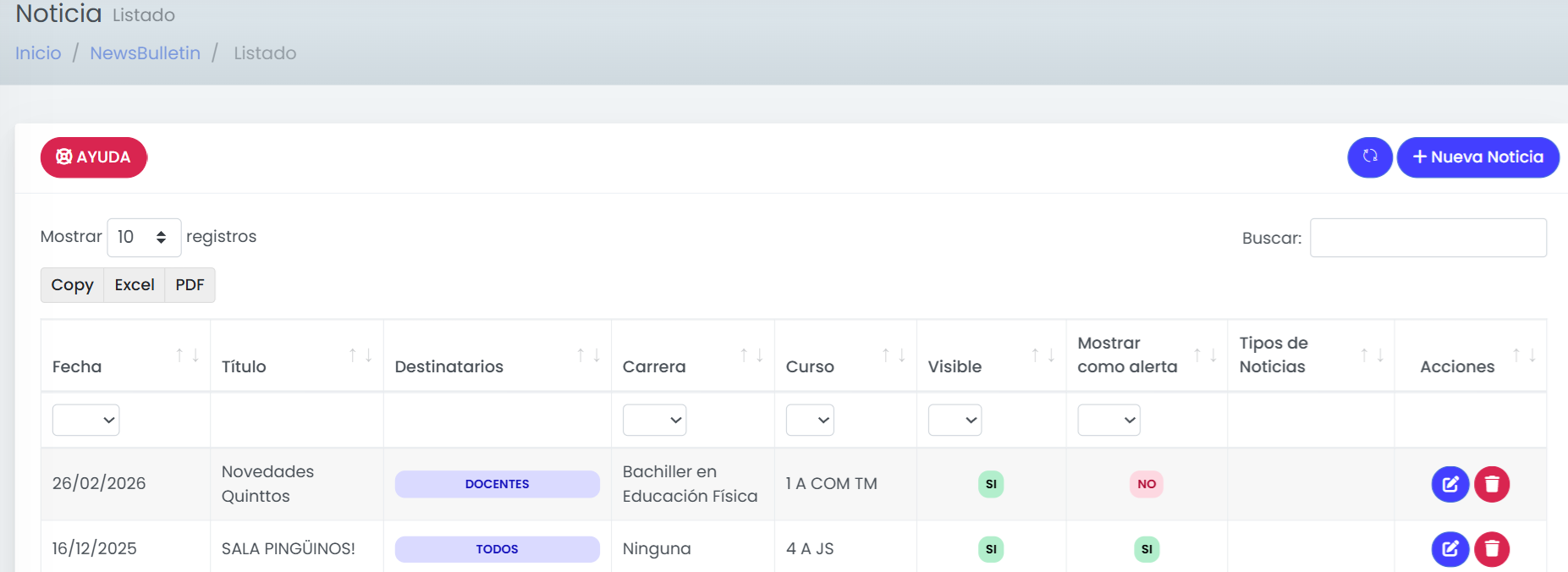Sort by Visible column arrows
This screenshot has height=572, width=1568.
(1043, 355)
